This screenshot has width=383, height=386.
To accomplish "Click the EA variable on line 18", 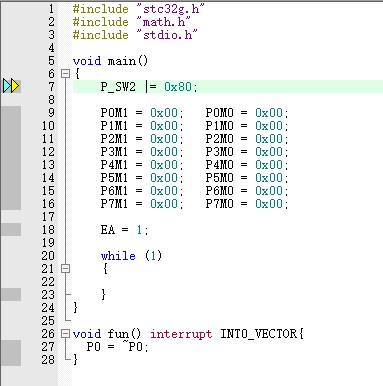I will coord(108,230).
